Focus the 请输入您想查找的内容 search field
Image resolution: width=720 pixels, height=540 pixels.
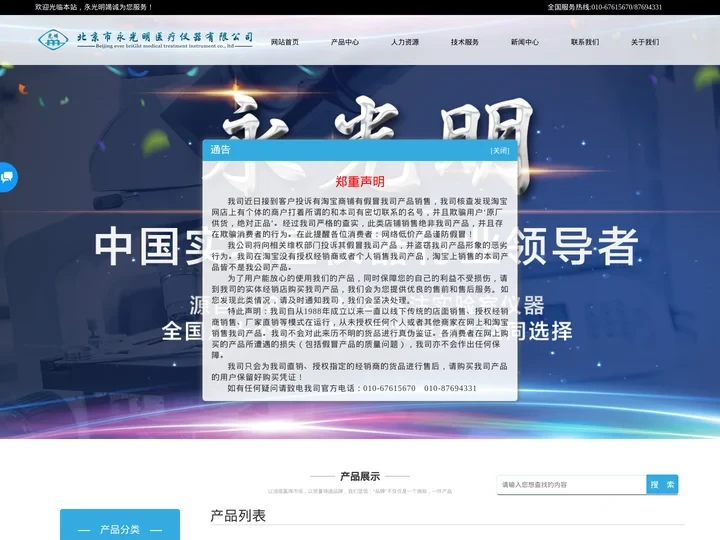point(572,484)
